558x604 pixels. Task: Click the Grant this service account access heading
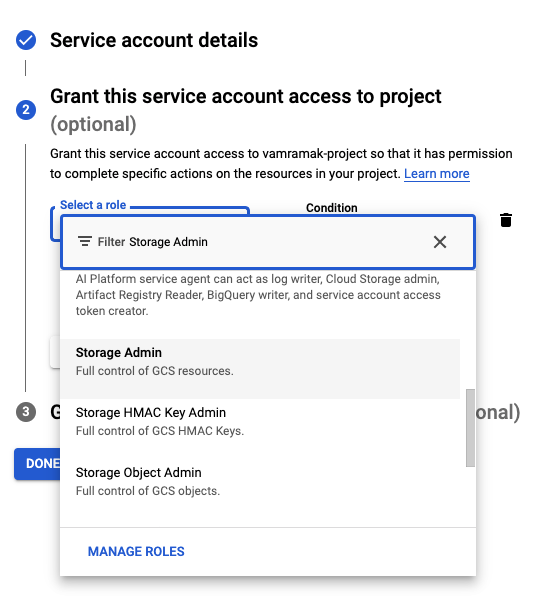pyautogui.click(x=246, y=96)
